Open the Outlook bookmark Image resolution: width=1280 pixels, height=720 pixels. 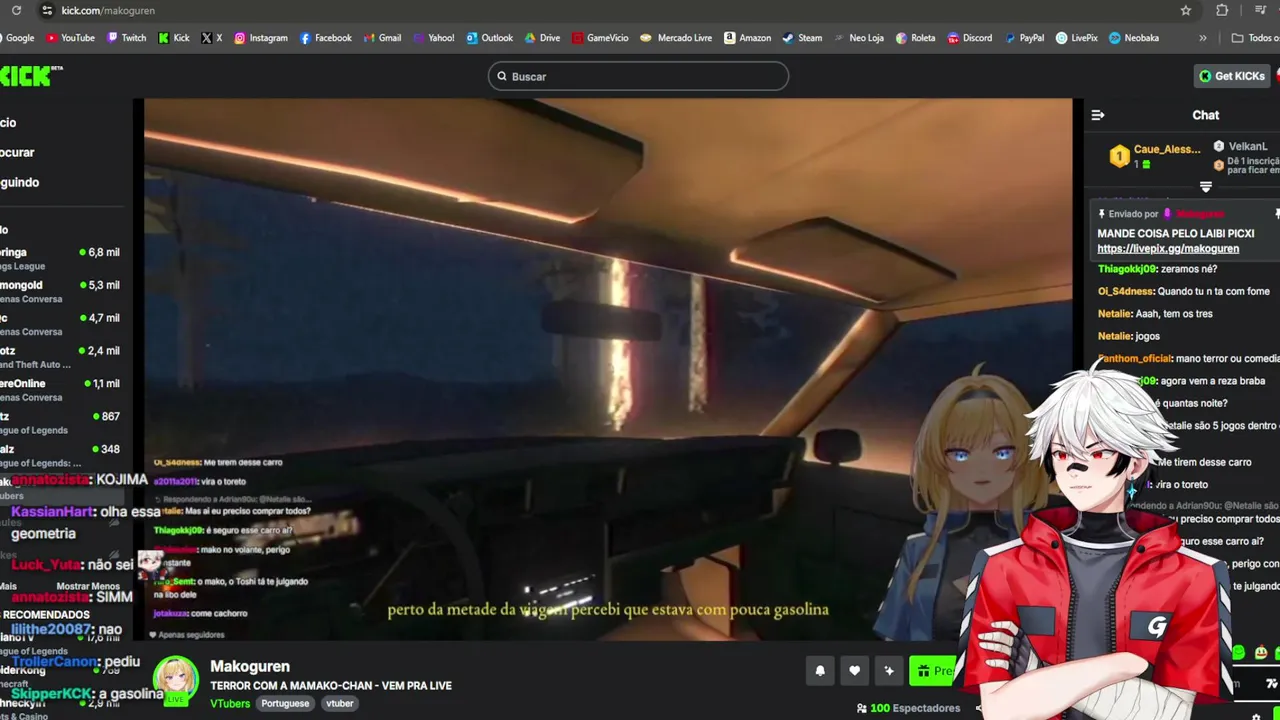tap(489, 38)
